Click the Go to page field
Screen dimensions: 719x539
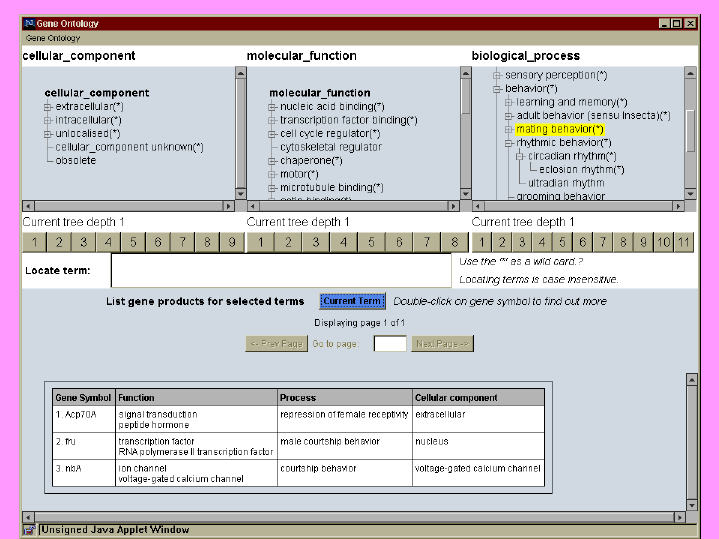point(390,344)
